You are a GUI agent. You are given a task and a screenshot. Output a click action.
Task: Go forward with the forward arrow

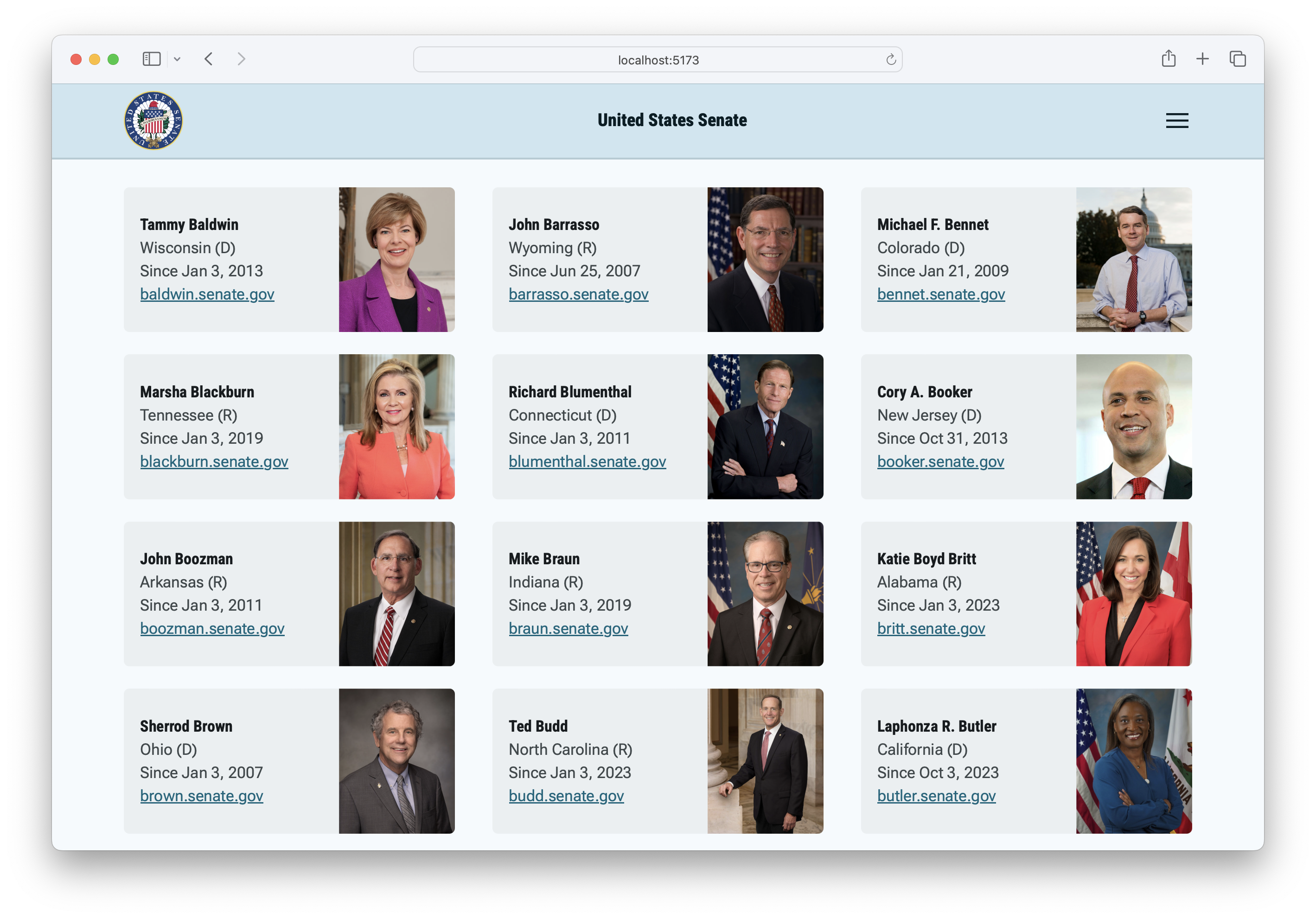[241, 59]
